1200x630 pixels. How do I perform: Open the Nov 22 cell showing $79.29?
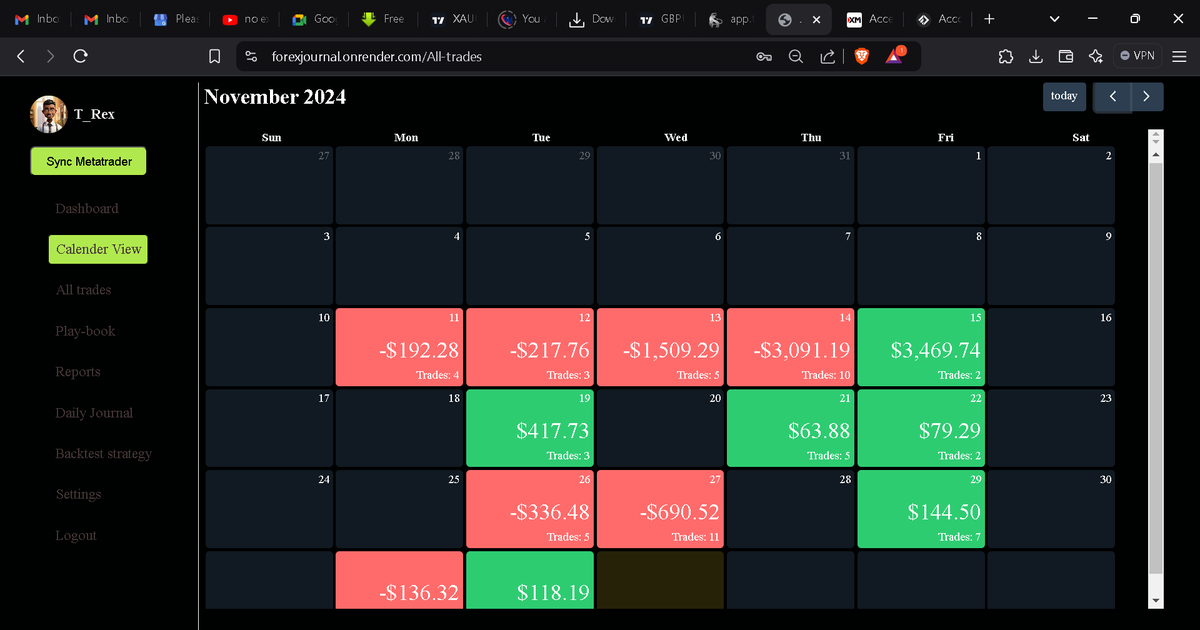921,428
